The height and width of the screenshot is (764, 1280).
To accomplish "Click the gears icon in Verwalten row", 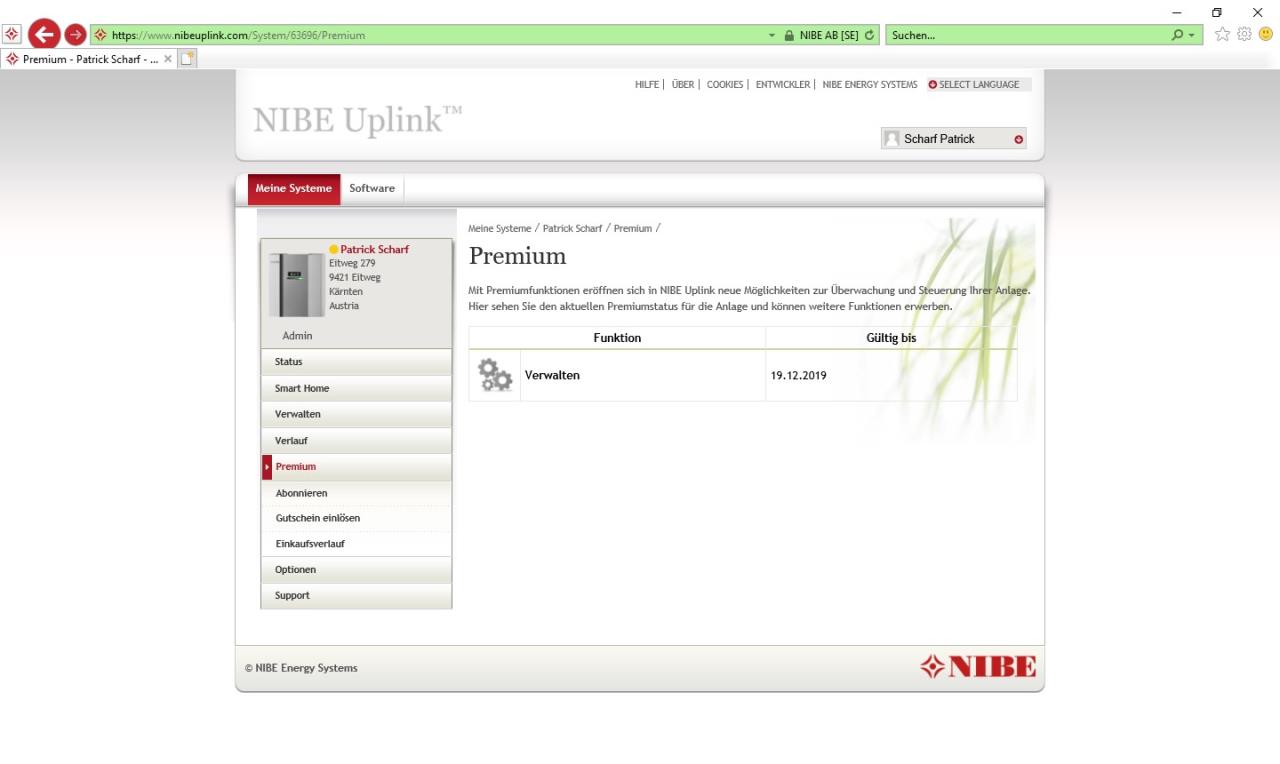I will [x=495, y=376].
